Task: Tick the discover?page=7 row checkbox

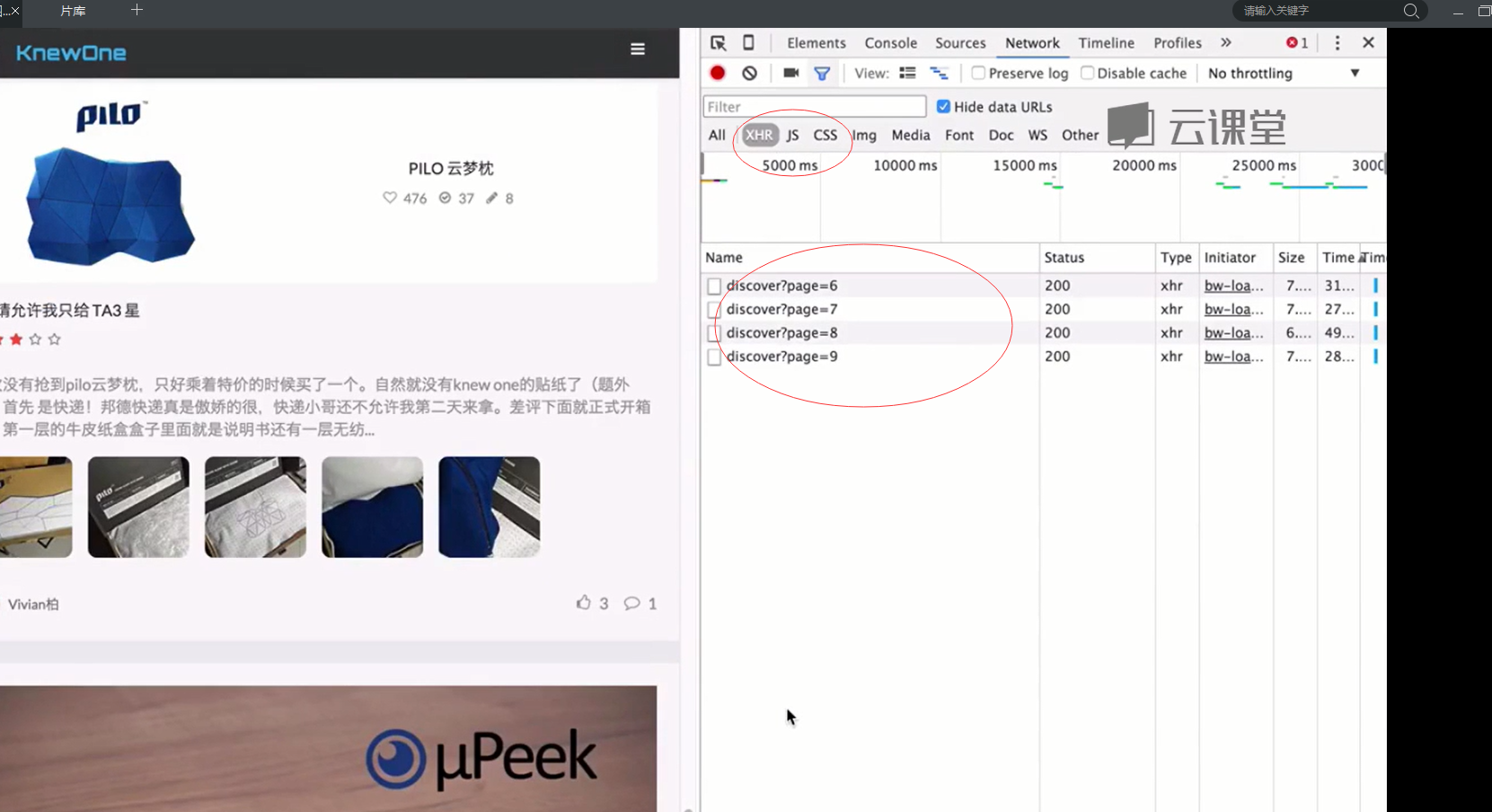Action: tap(714, 309)
